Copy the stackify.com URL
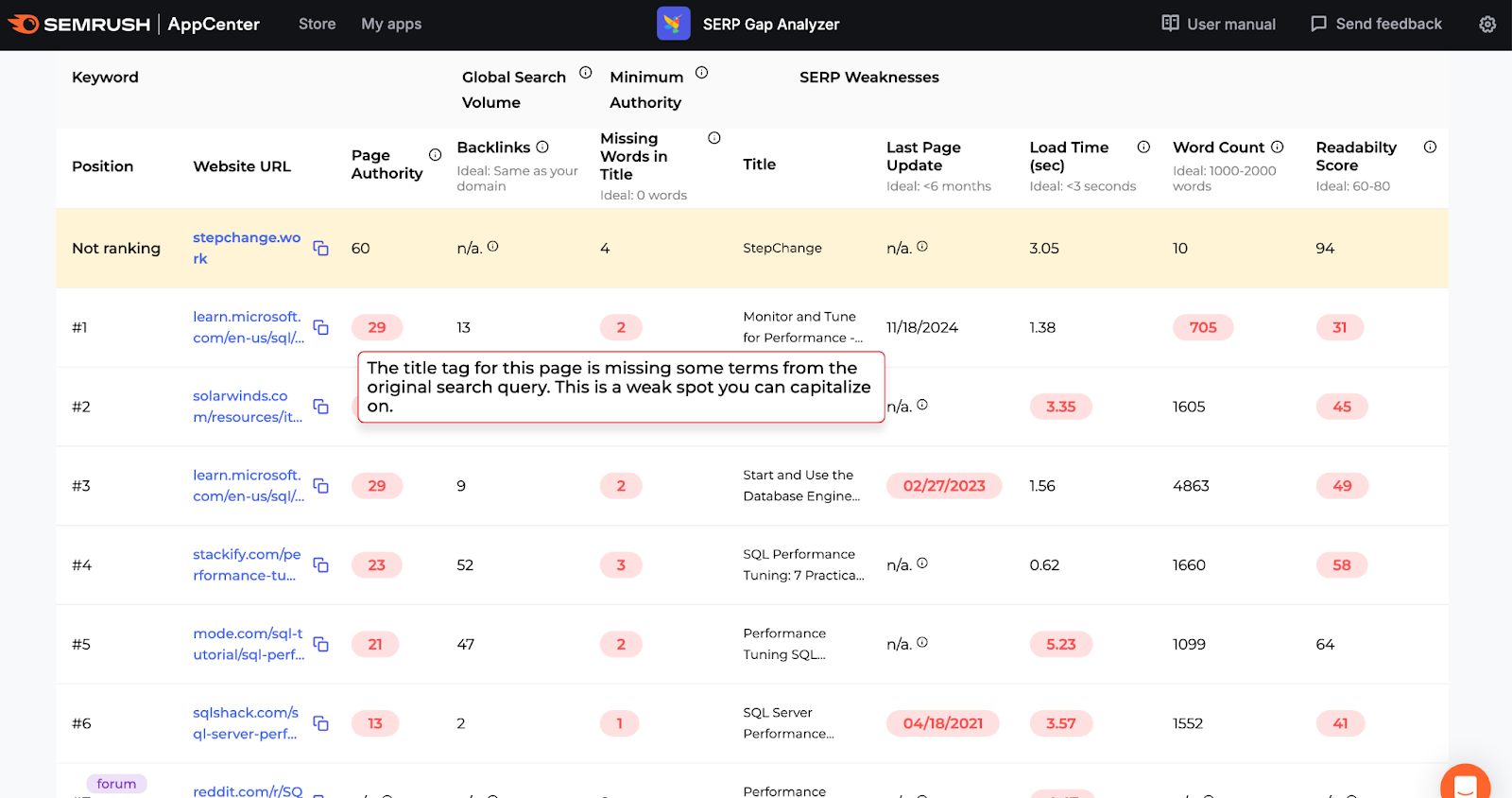This screenshot has height=798, width=1512. (x=321, y=565)
